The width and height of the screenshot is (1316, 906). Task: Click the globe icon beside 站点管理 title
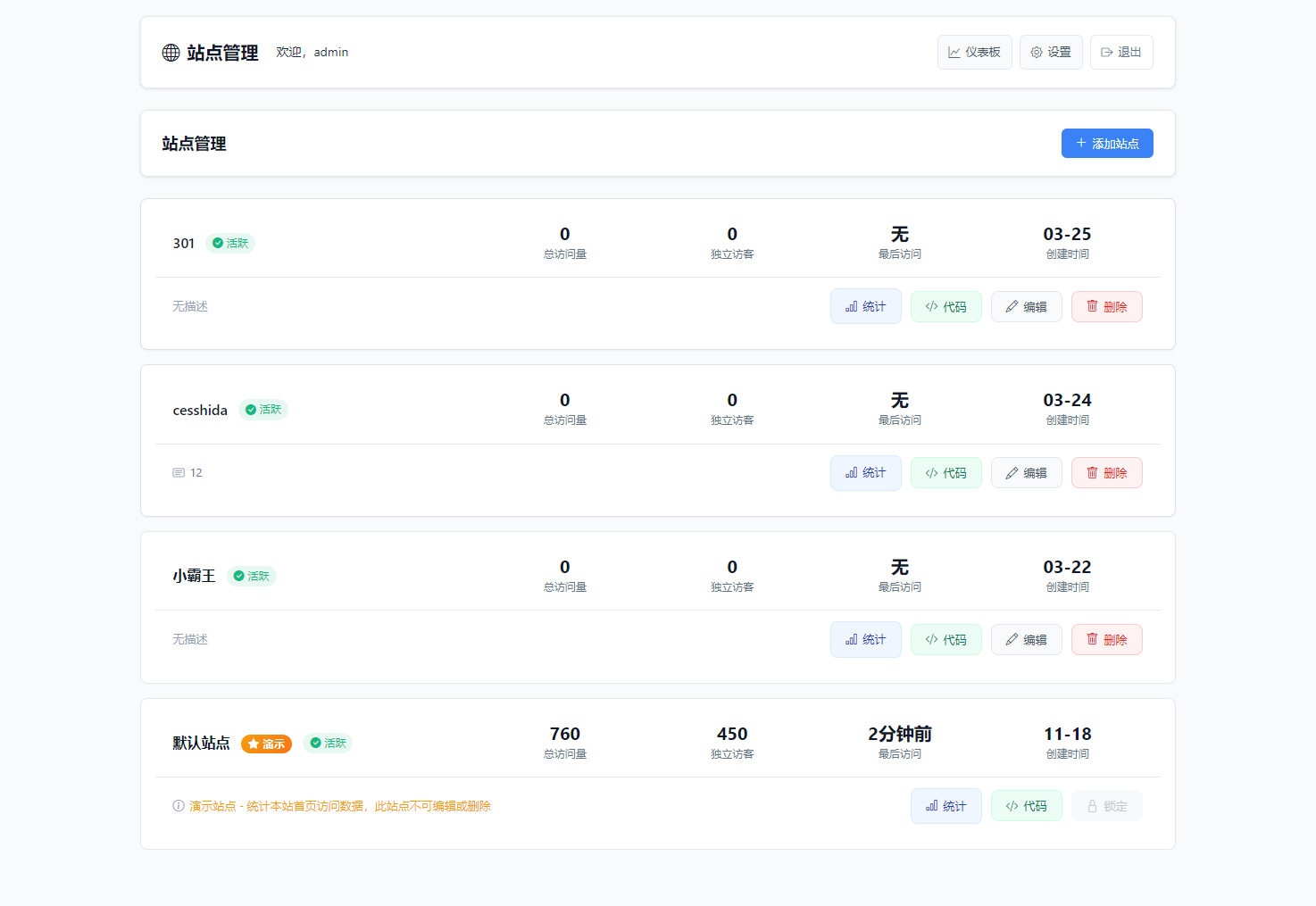pyautogui.click(x=171, y=53)
